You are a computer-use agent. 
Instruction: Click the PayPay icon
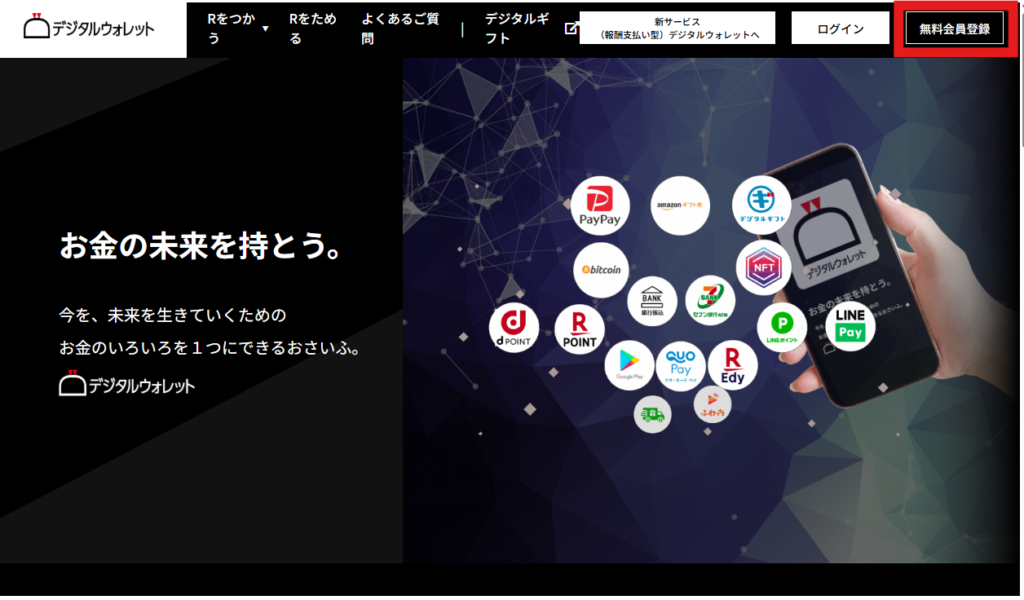600,205
